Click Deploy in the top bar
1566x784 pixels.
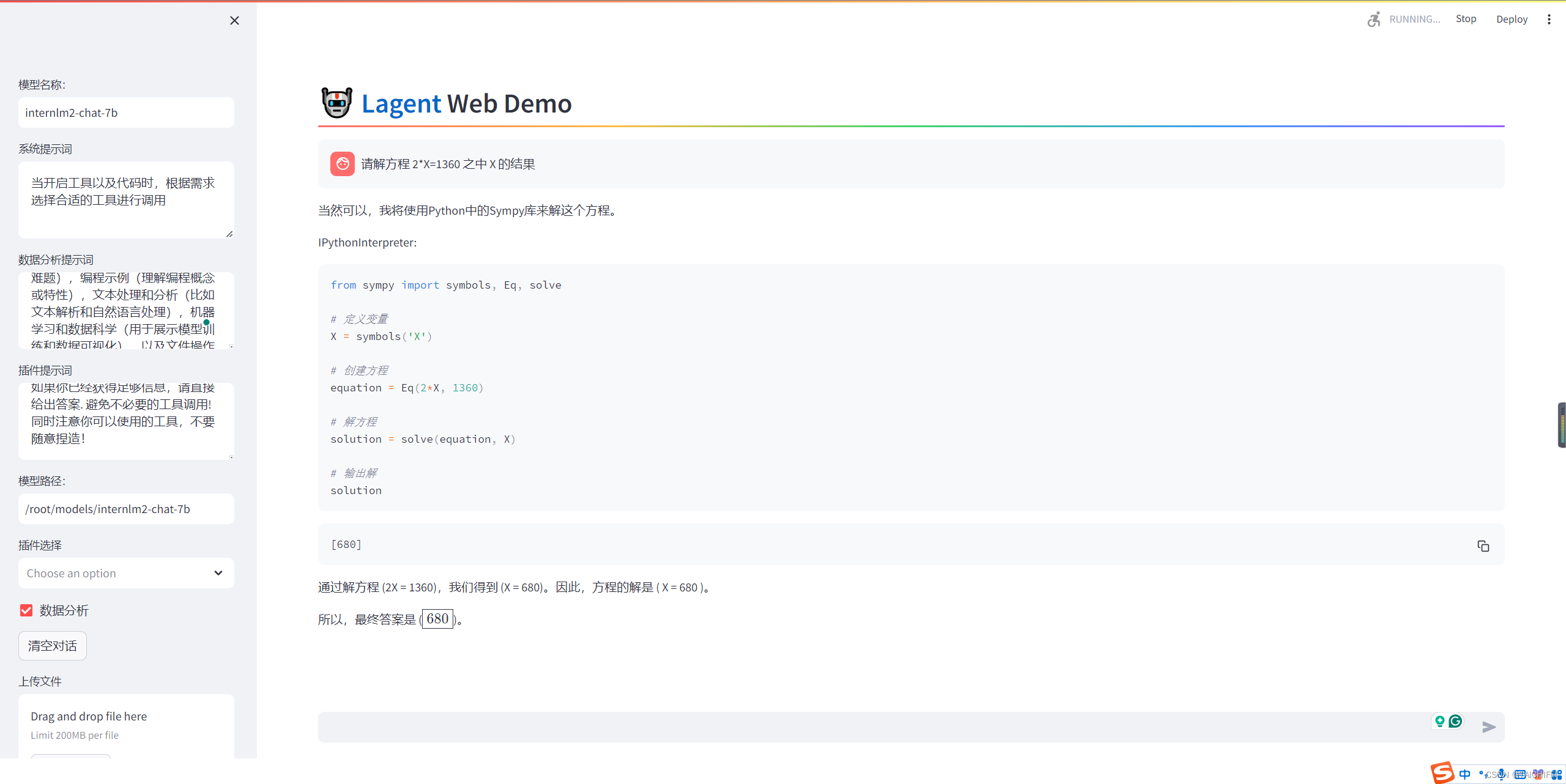click(1512, 19)
